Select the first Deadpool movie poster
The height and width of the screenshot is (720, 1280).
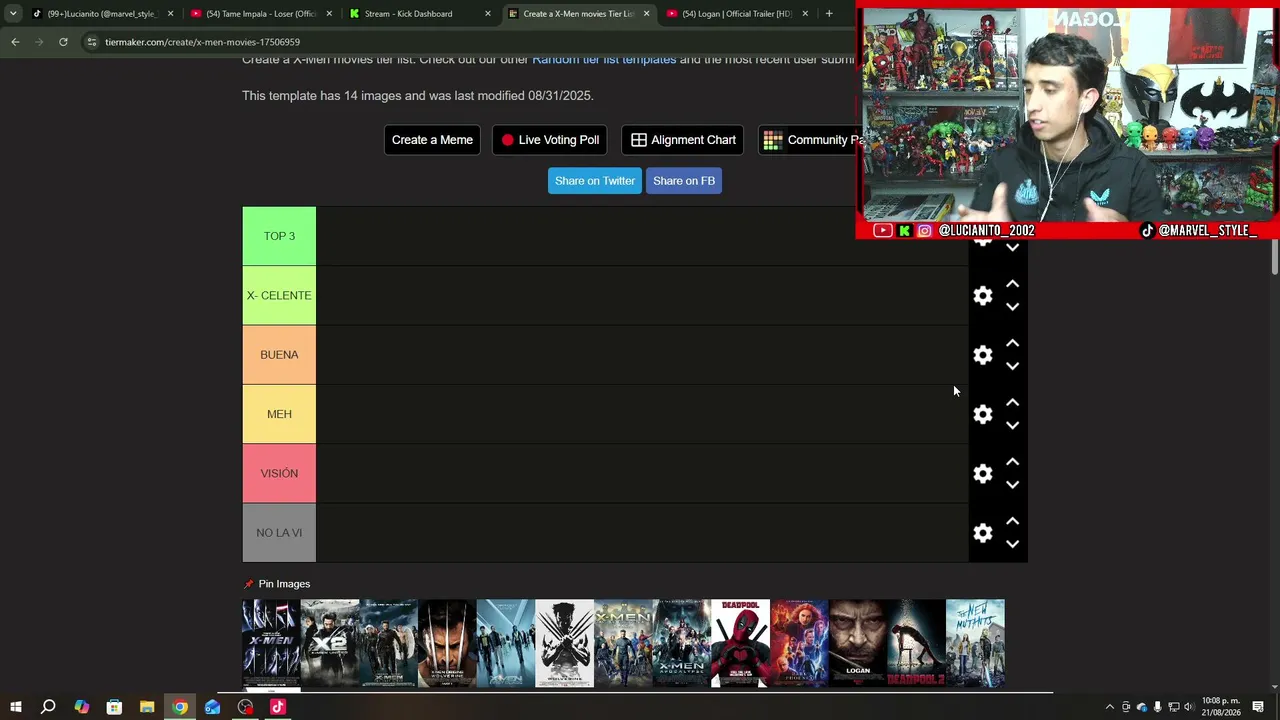click(740, 643)
